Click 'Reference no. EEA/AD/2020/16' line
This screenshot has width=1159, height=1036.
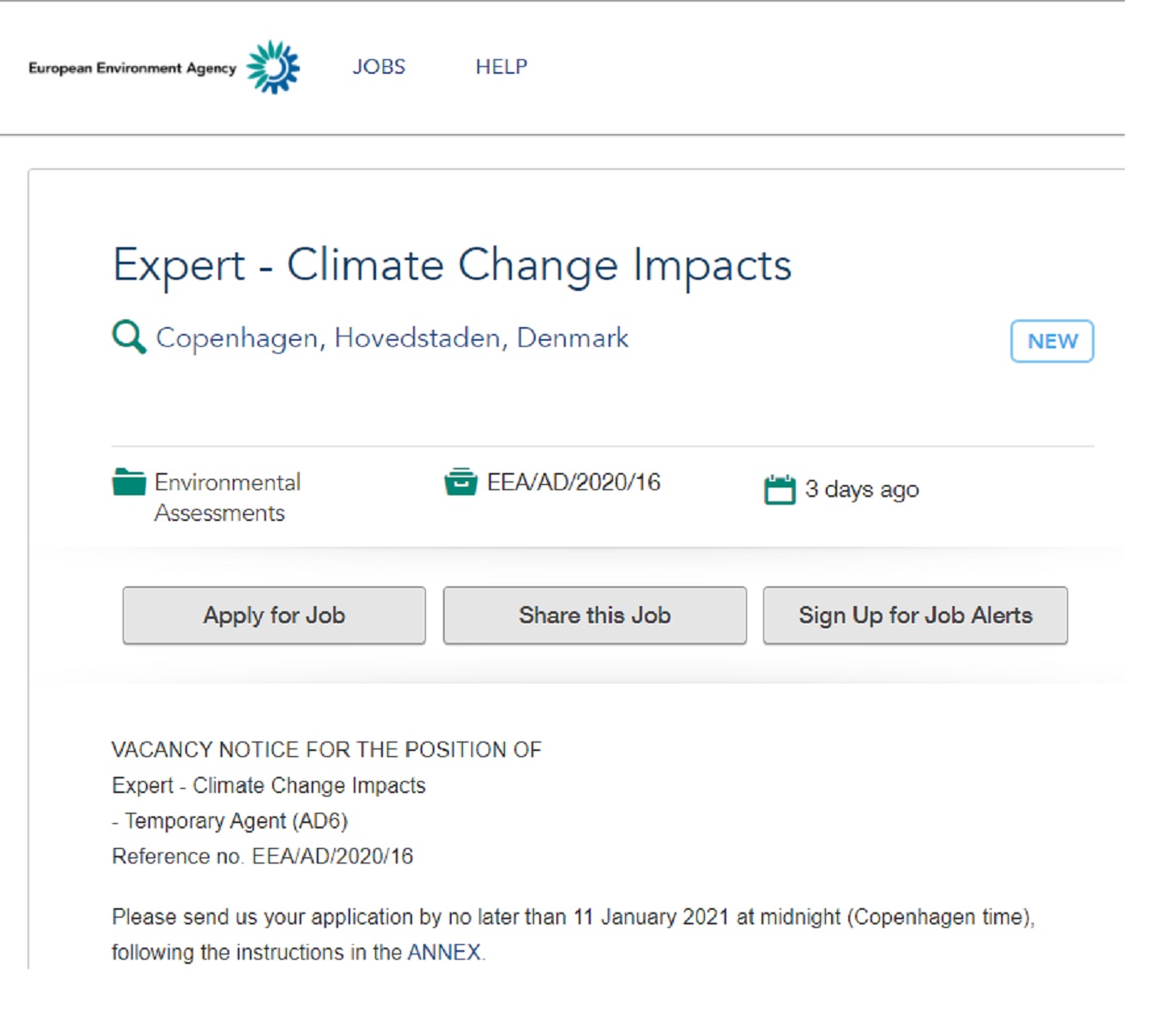[x=262, y=857]
